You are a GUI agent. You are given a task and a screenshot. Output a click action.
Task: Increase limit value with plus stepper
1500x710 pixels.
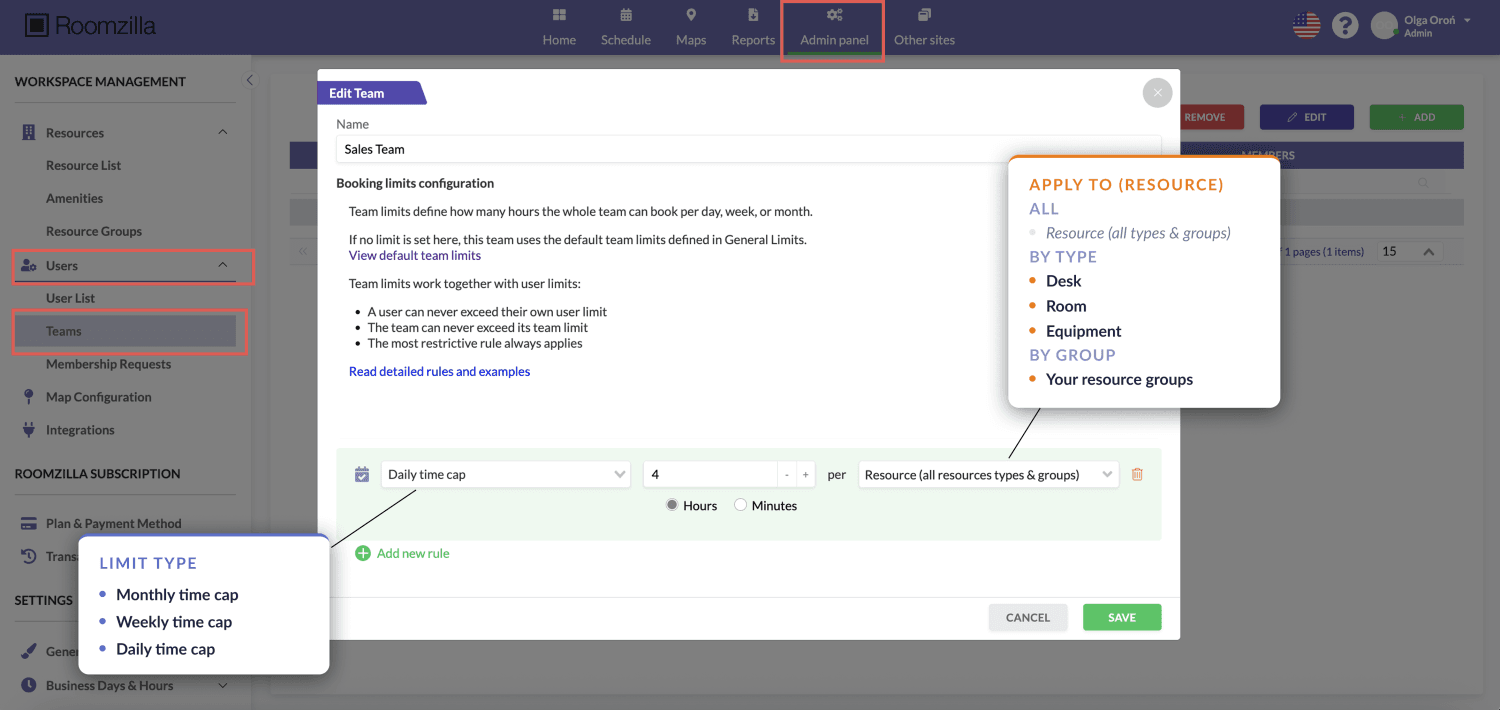point(805,475)
